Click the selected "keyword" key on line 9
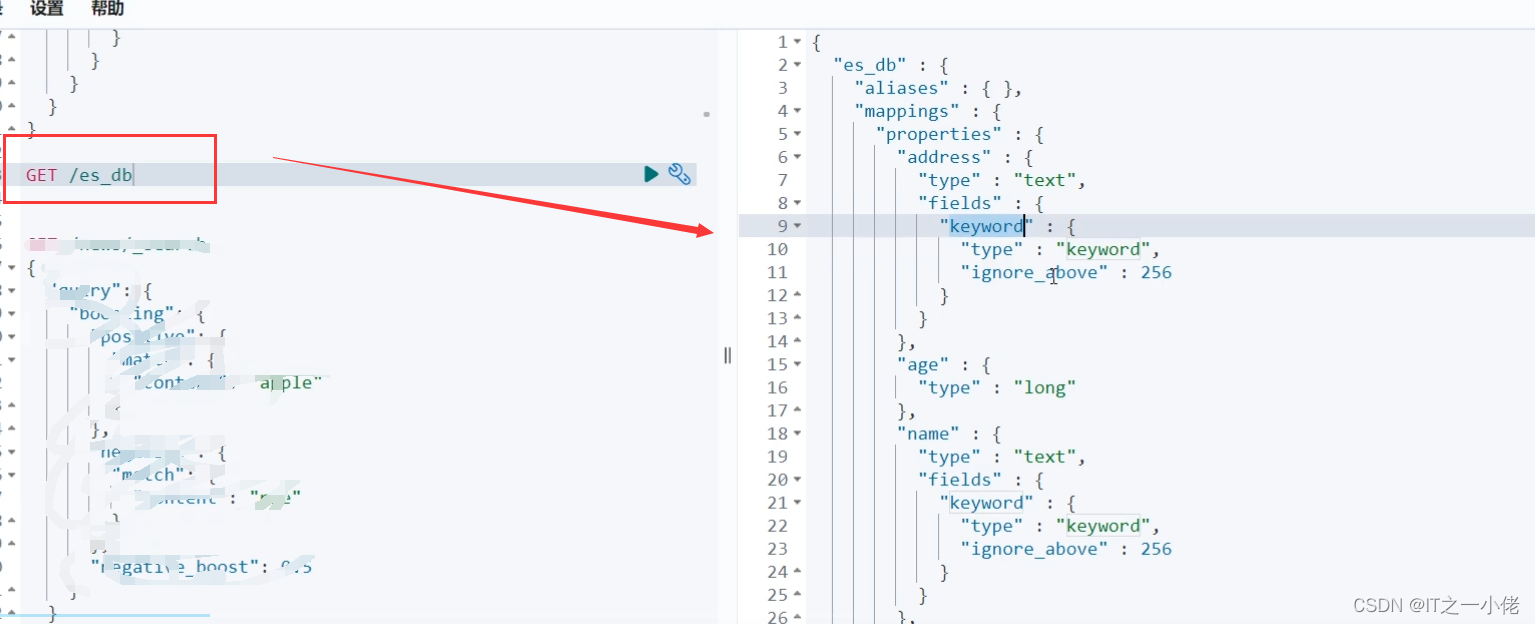This screenshot has height=624, width=1535. (x=986, y=226)
